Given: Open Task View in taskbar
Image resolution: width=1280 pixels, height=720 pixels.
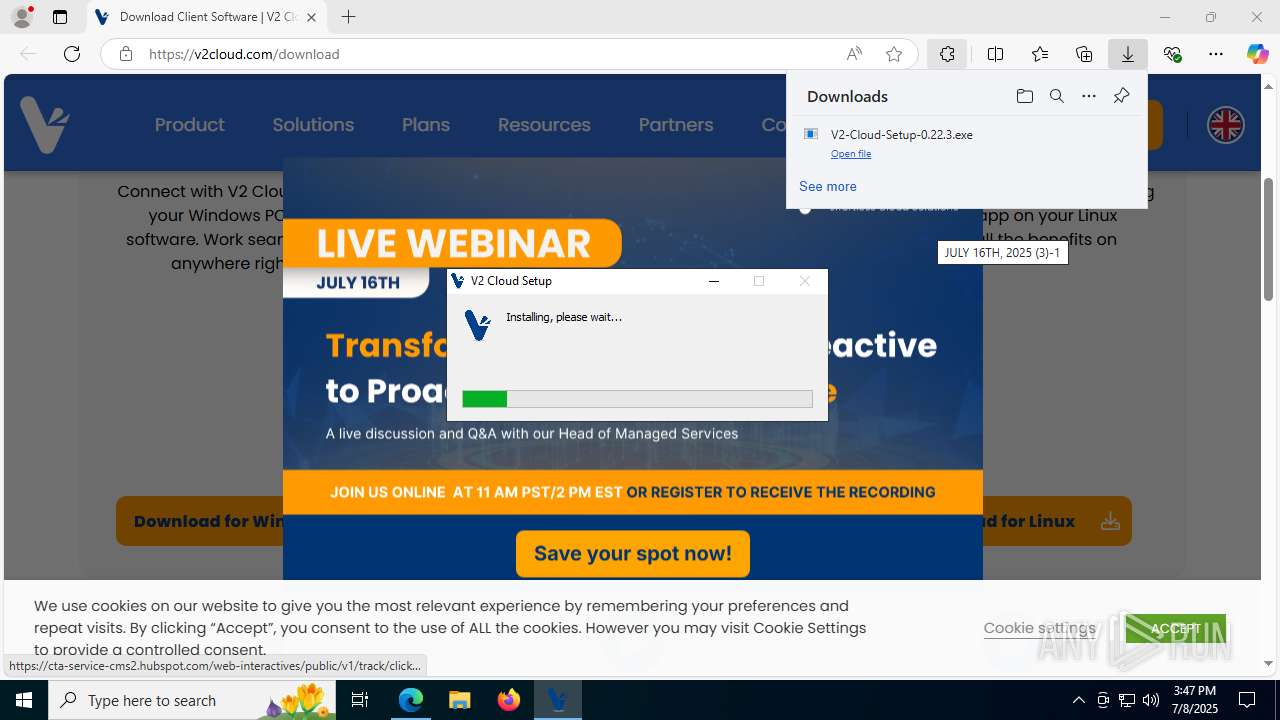Looking at the screenshot, I should point(360,700).
